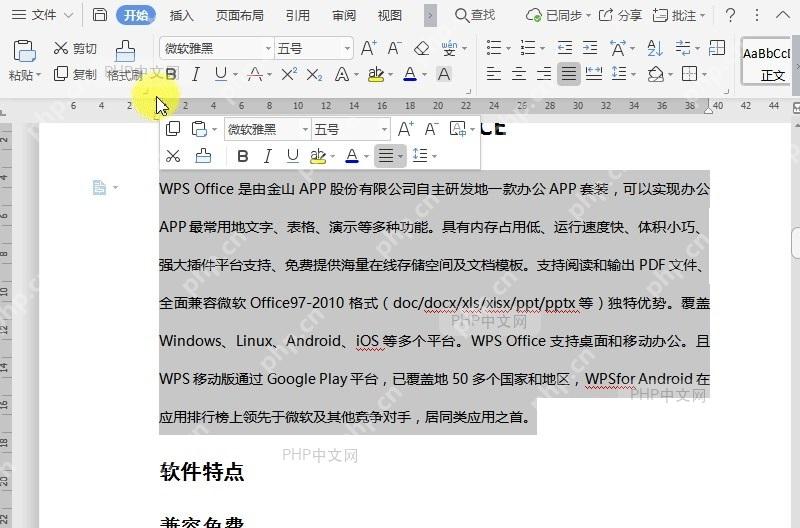The width and height of the screenshot is (800, 528).
Task: Align paragraph left in the ribbon
Action: pyautogui.click(x=493, y=74)
